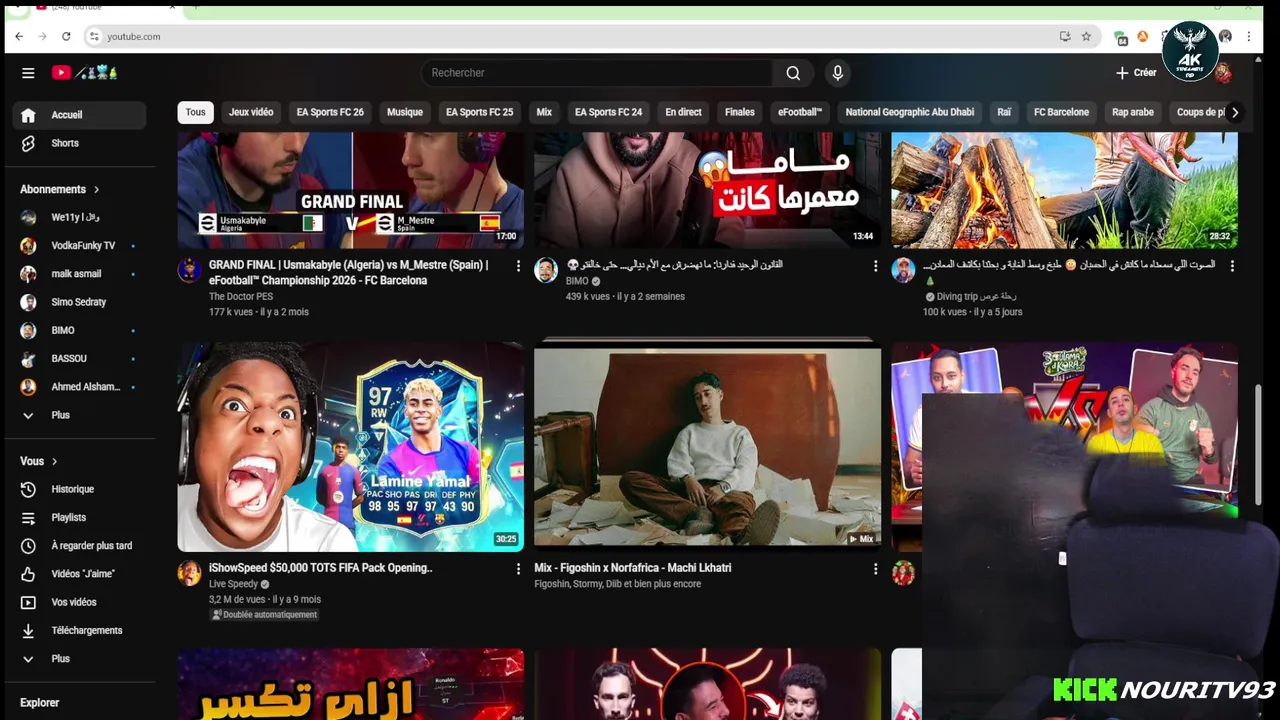Image resolution: width=1280 pixels, height=720 pixels.
Task: Open the hamburger guide menu
Action: click(28, 73)
